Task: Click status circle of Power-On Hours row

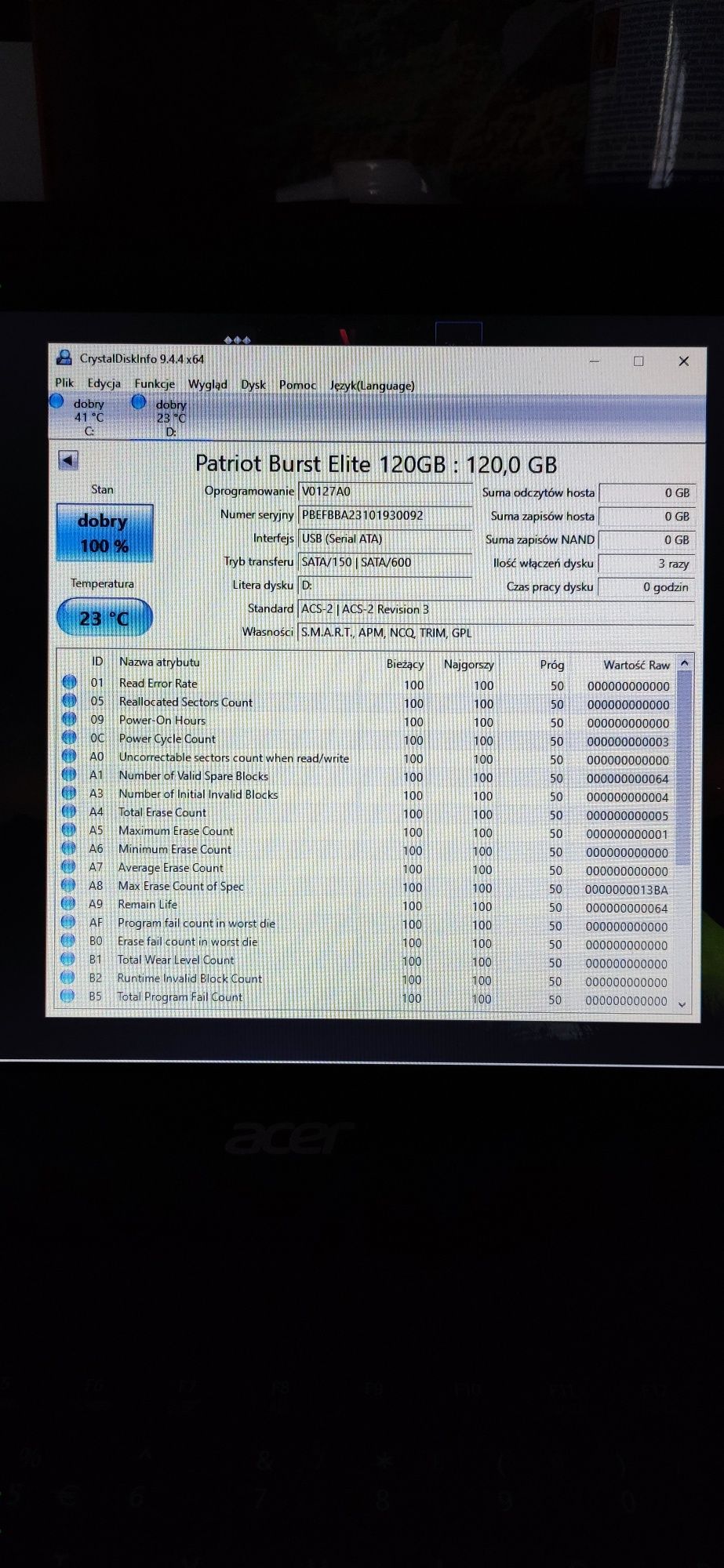Action: (69, 719)
